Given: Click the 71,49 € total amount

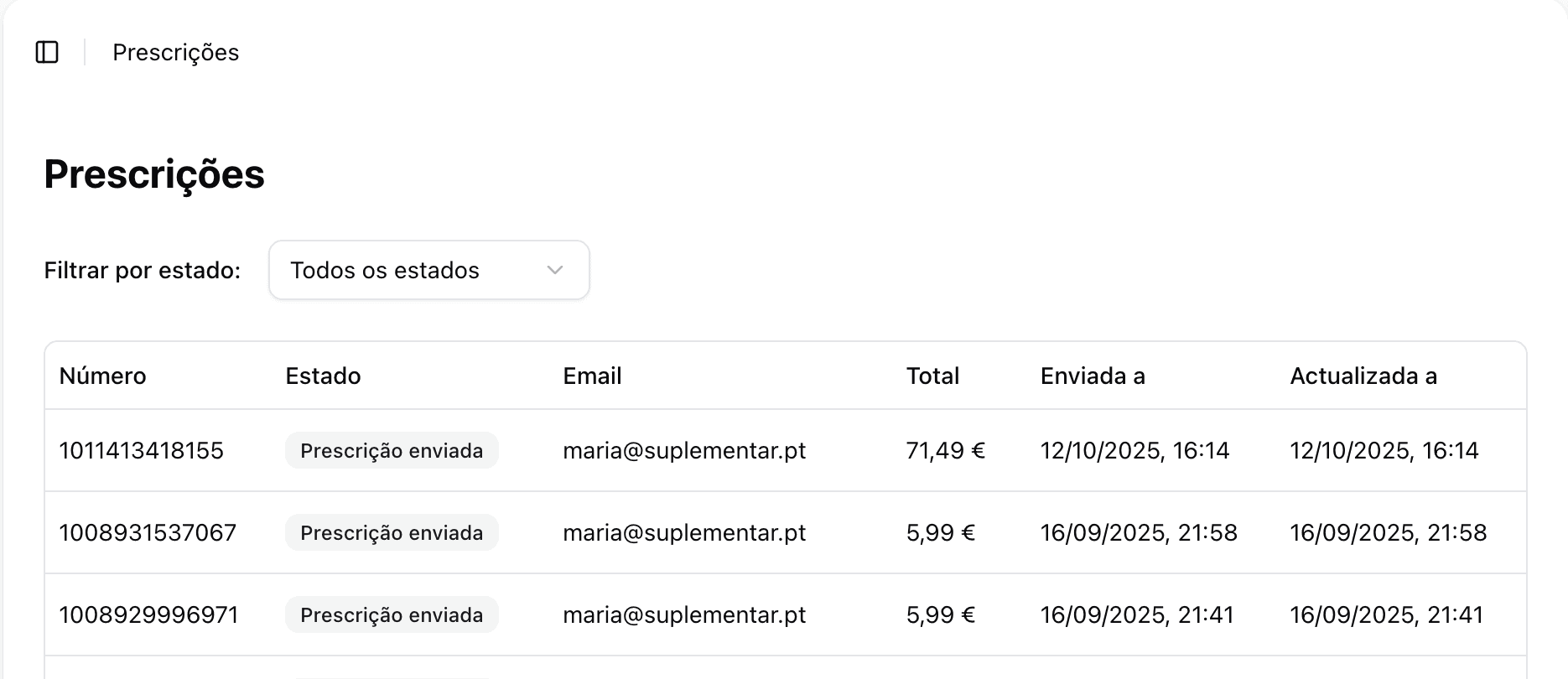Looking at the screenshot, I should coord(945,450).
